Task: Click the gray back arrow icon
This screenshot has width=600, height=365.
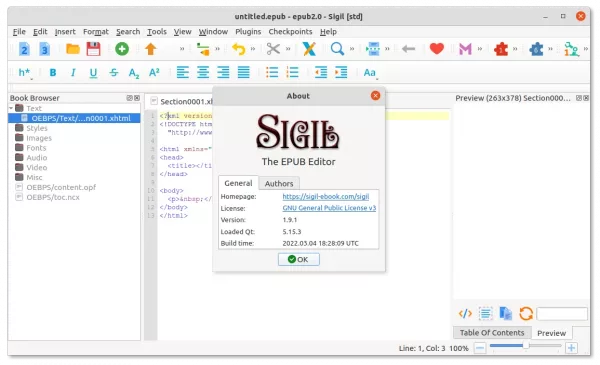Action: pyautogui.click(x=409, y=49)
